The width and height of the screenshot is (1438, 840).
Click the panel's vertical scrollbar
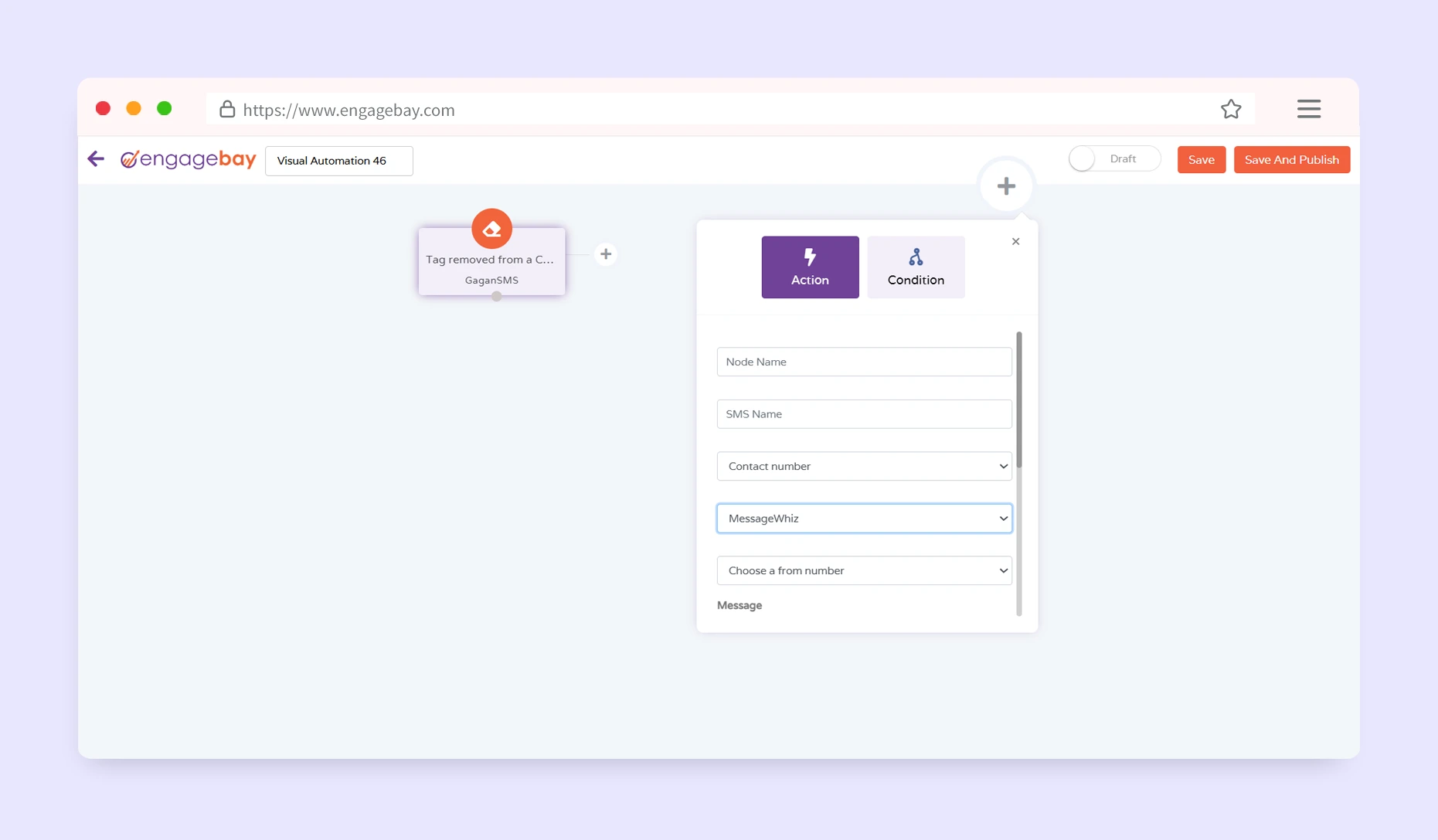tap(1019, 402)
